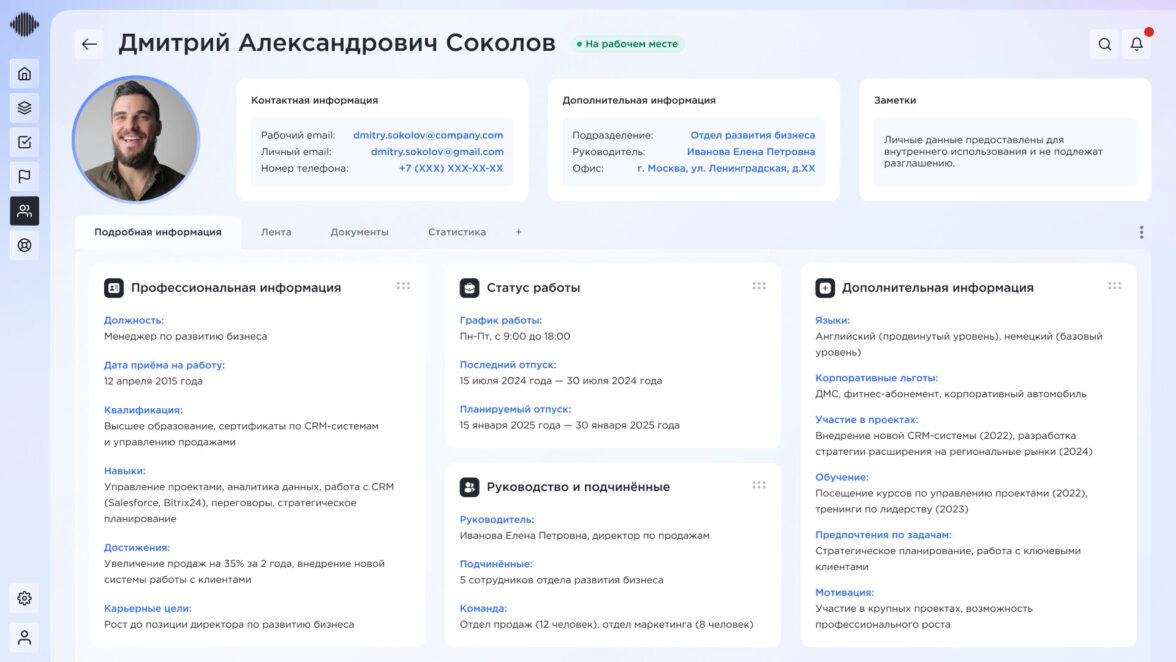Click the support lifebuoy sidebar icon
This screenshot has height=662, width=1176.
25,245
